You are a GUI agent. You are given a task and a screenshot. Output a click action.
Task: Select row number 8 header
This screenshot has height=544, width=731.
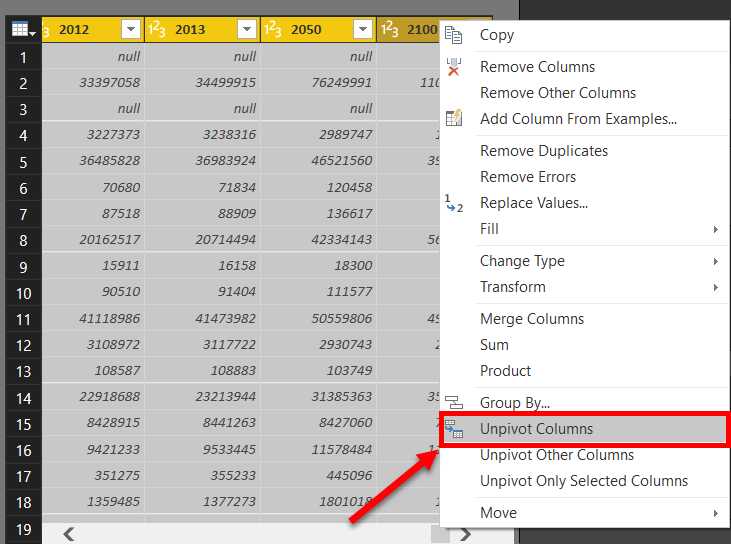21,241
